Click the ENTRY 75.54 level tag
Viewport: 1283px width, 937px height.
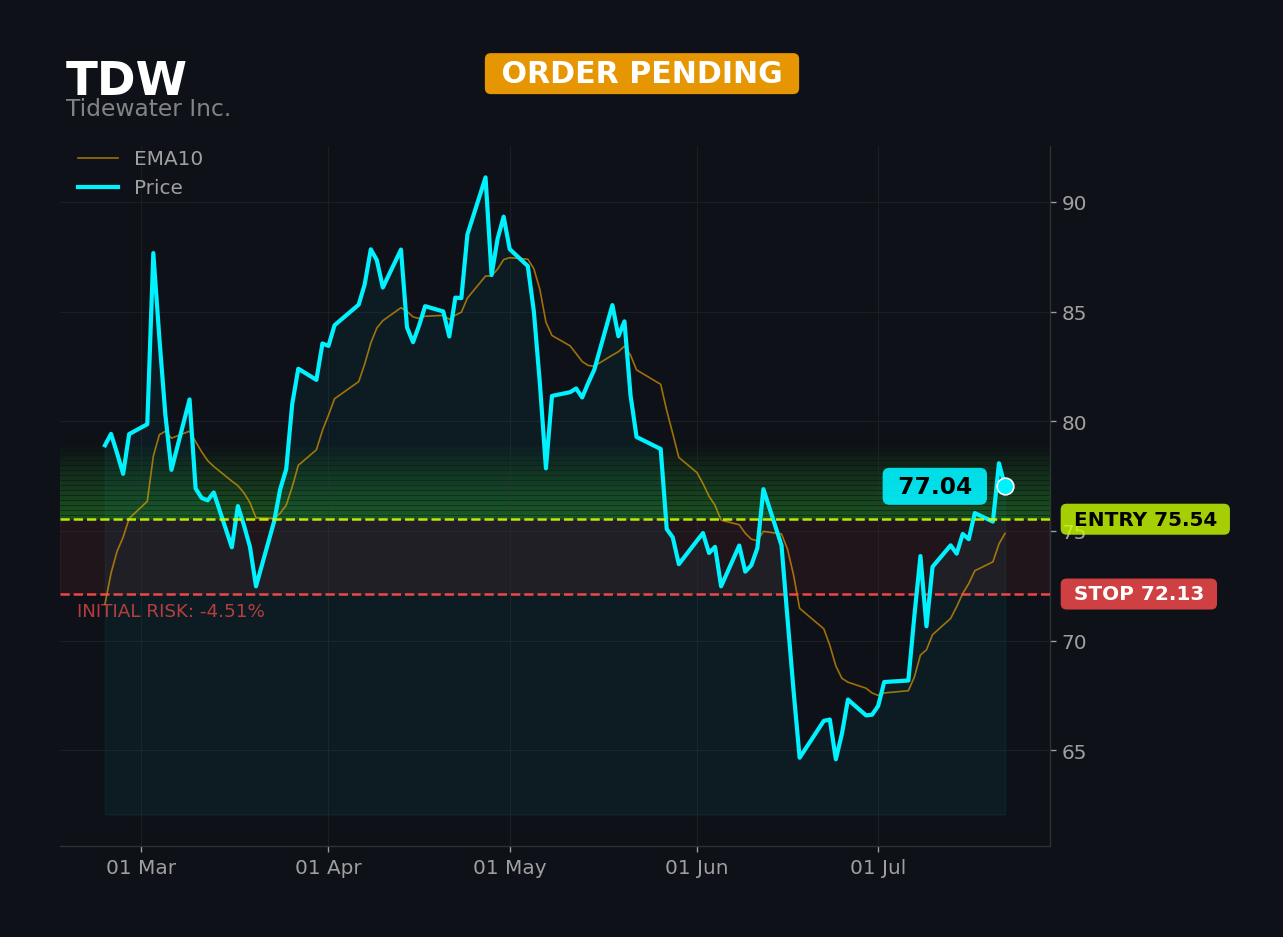click(1145, 520)
